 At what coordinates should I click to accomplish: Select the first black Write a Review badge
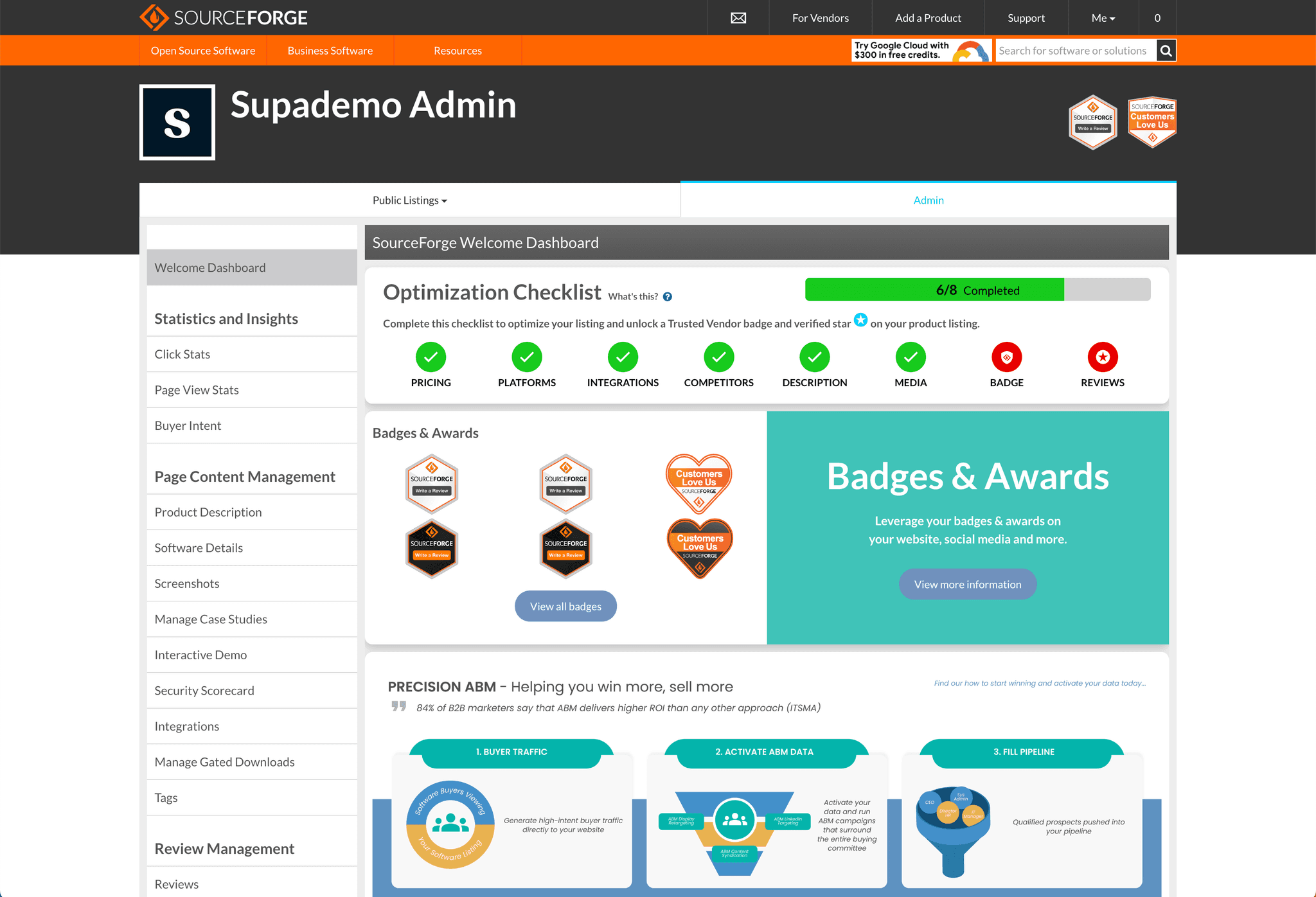tap(432, 548)
